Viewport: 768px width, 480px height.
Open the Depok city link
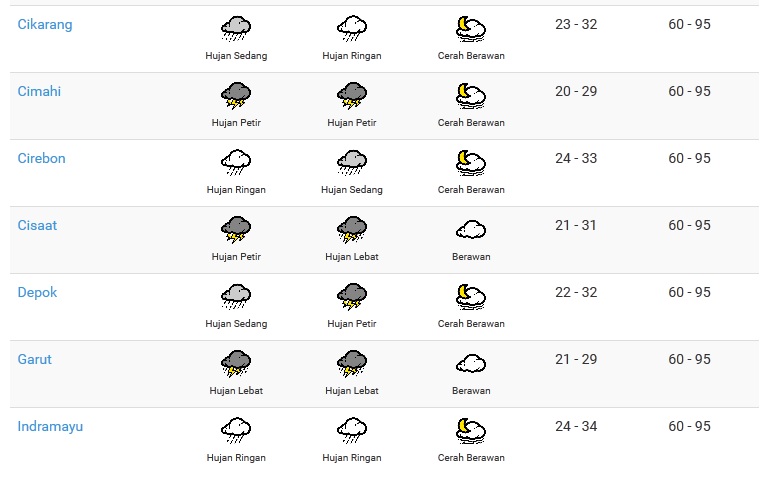[x=37, y=292]
